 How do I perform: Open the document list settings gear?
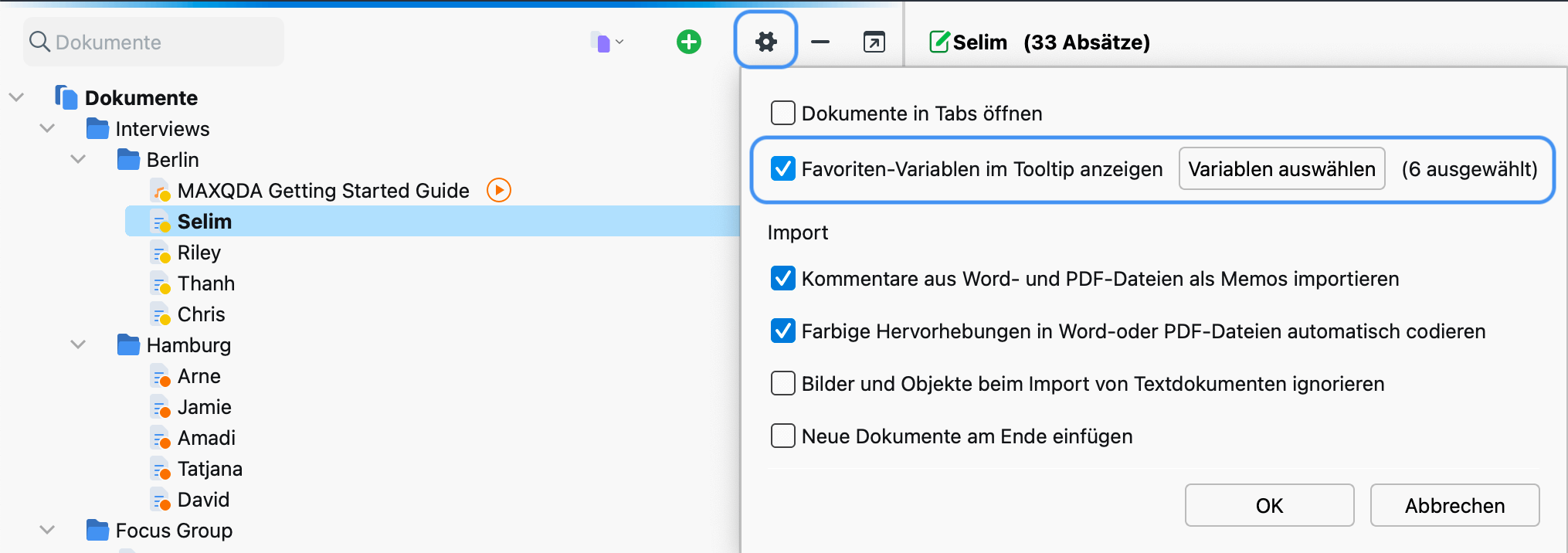(x=765, y=41)
